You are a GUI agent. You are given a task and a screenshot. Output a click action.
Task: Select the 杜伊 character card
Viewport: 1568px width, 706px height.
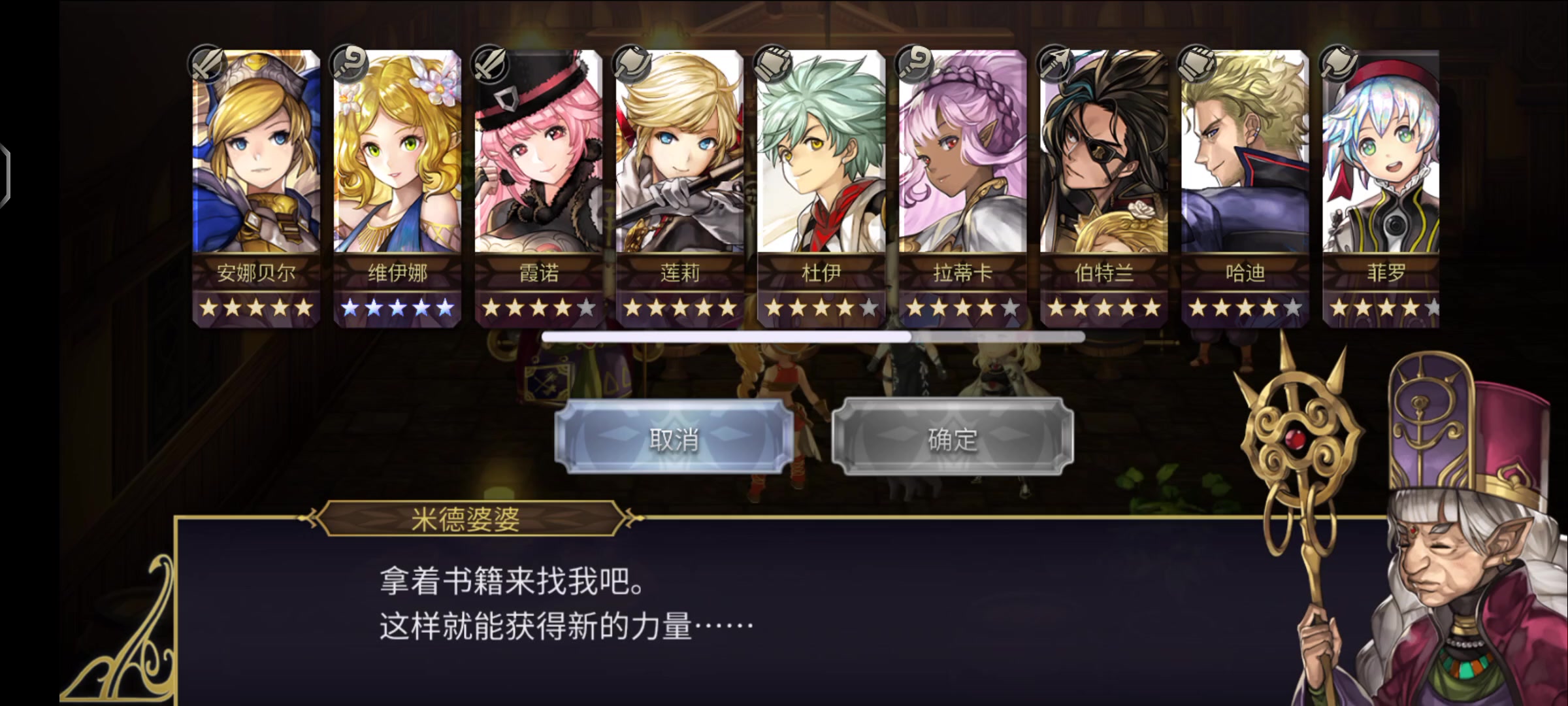(821, 188)
